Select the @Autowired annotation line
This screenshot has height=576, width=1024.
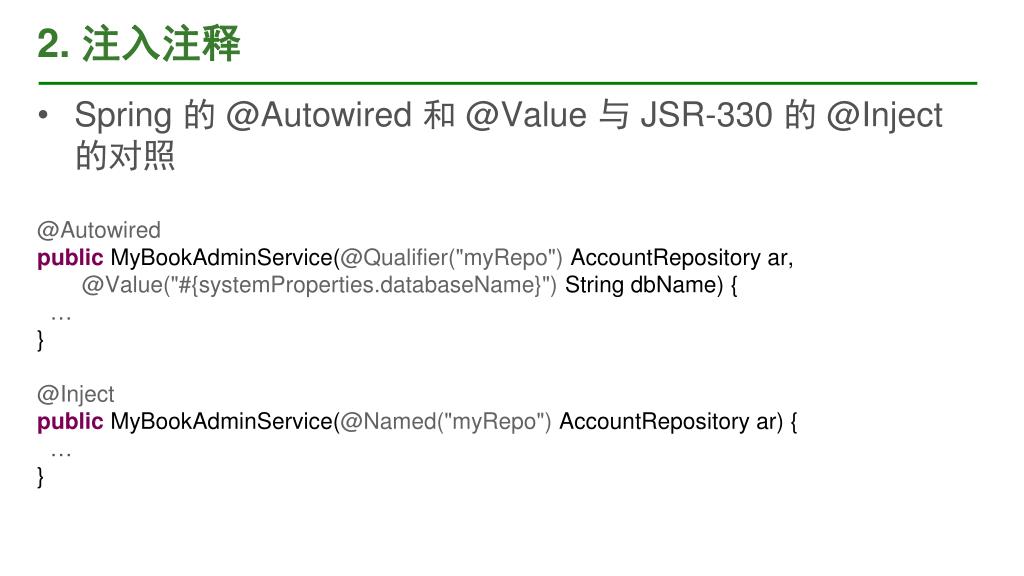[x=99, y=230]
